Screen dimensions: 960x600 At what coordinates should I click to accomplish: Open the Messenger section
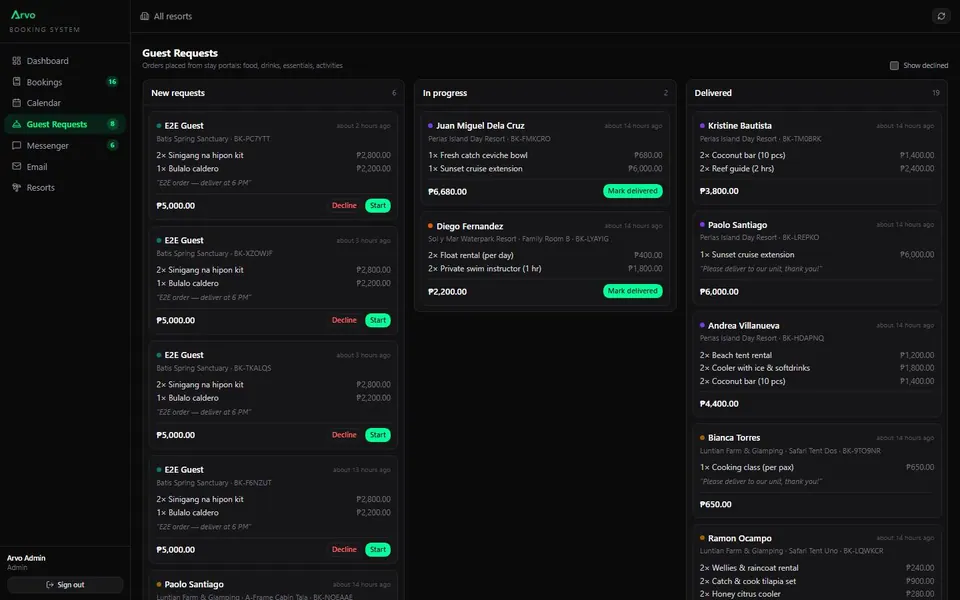(x=65, y=146)
